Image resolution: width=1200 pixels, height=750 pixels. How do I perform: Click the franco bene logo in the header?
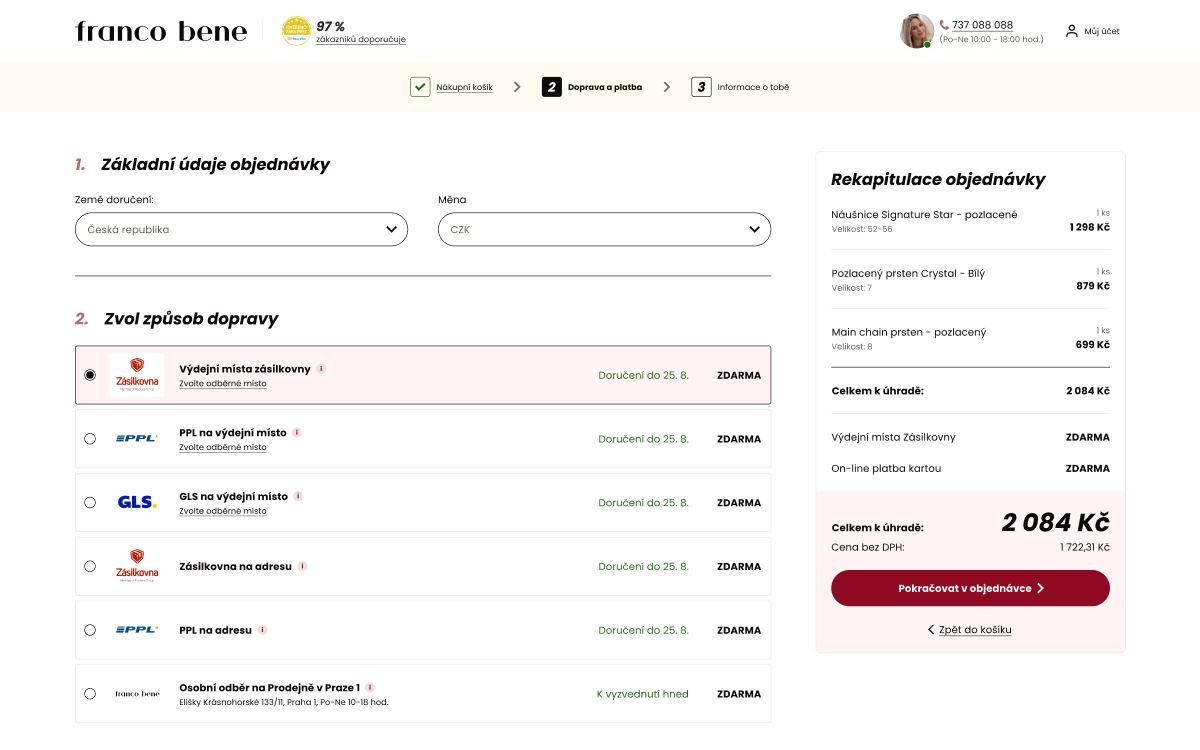(161, 31)
